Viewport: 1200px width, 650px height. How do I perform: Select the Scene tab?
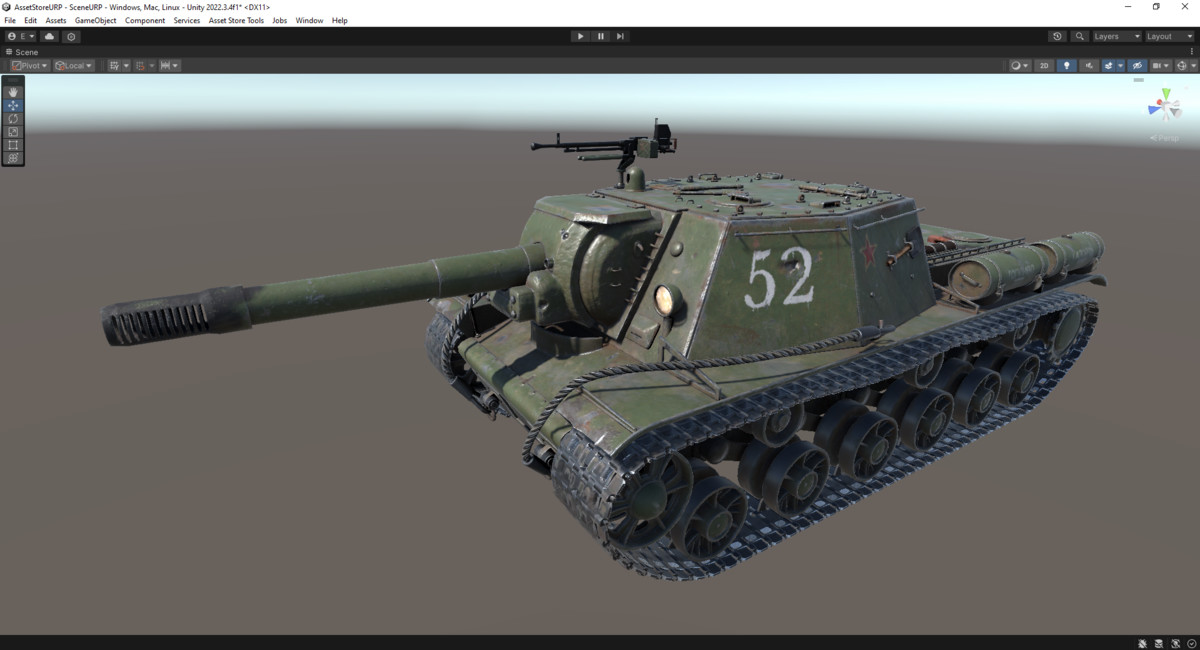tap(22, 52)
